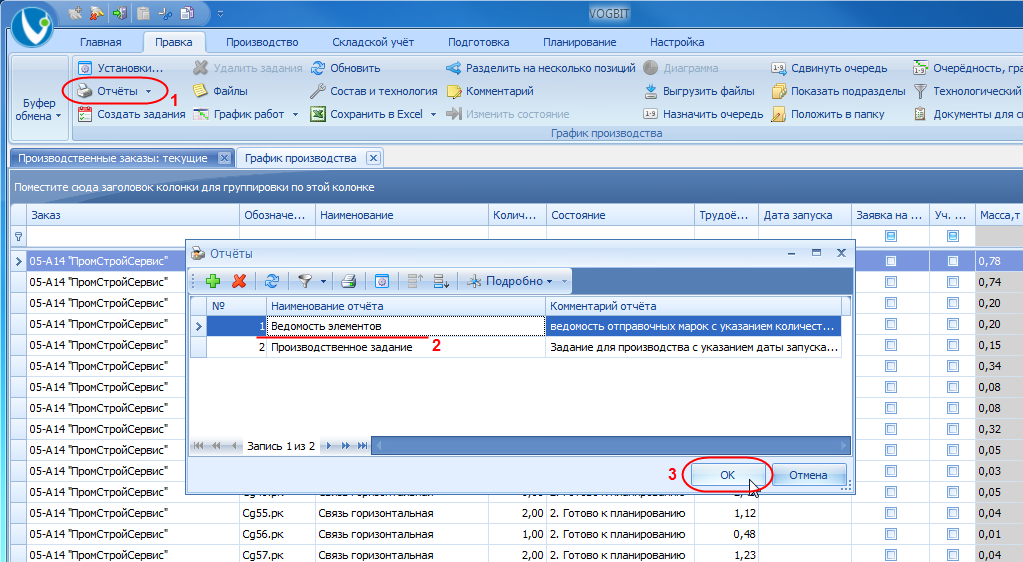The width and height of the screenshot is (1023, 562).
Task: Click the Отчёты printer icon in ribbon
Action: tap(85, 91)
